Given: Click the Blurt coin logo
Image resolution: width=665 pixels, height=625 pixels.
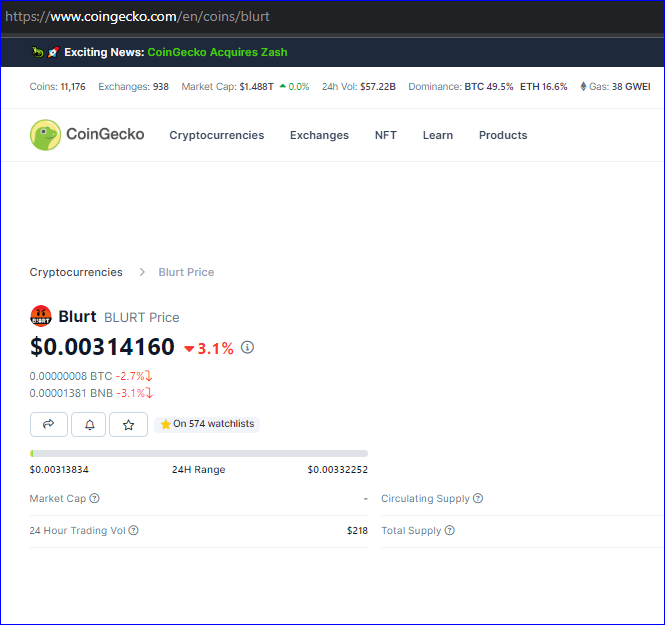Looking at the screenshot, I should pyautogui.click(x=41, y=316).
